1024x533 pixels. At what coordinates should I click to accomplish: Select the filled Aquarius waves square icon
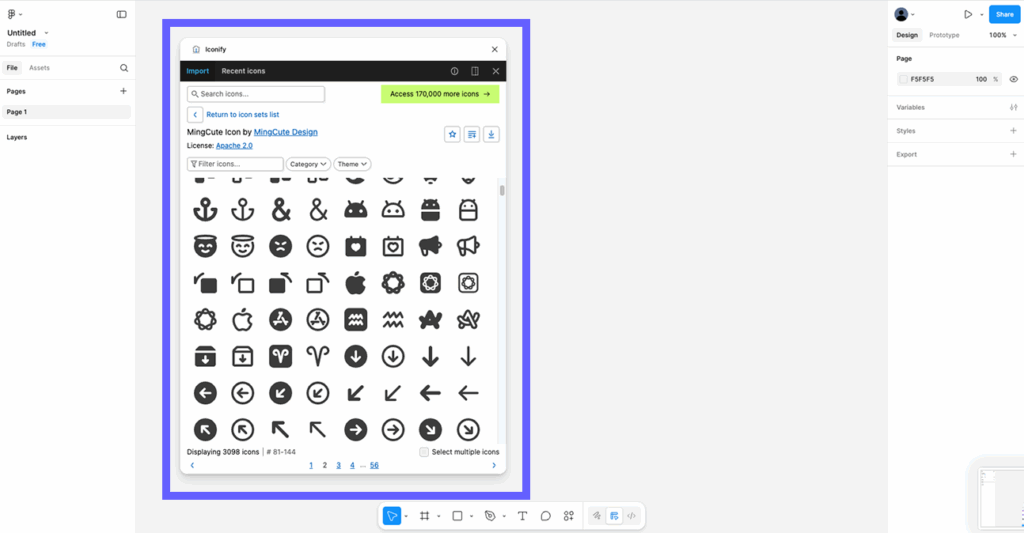355,320
